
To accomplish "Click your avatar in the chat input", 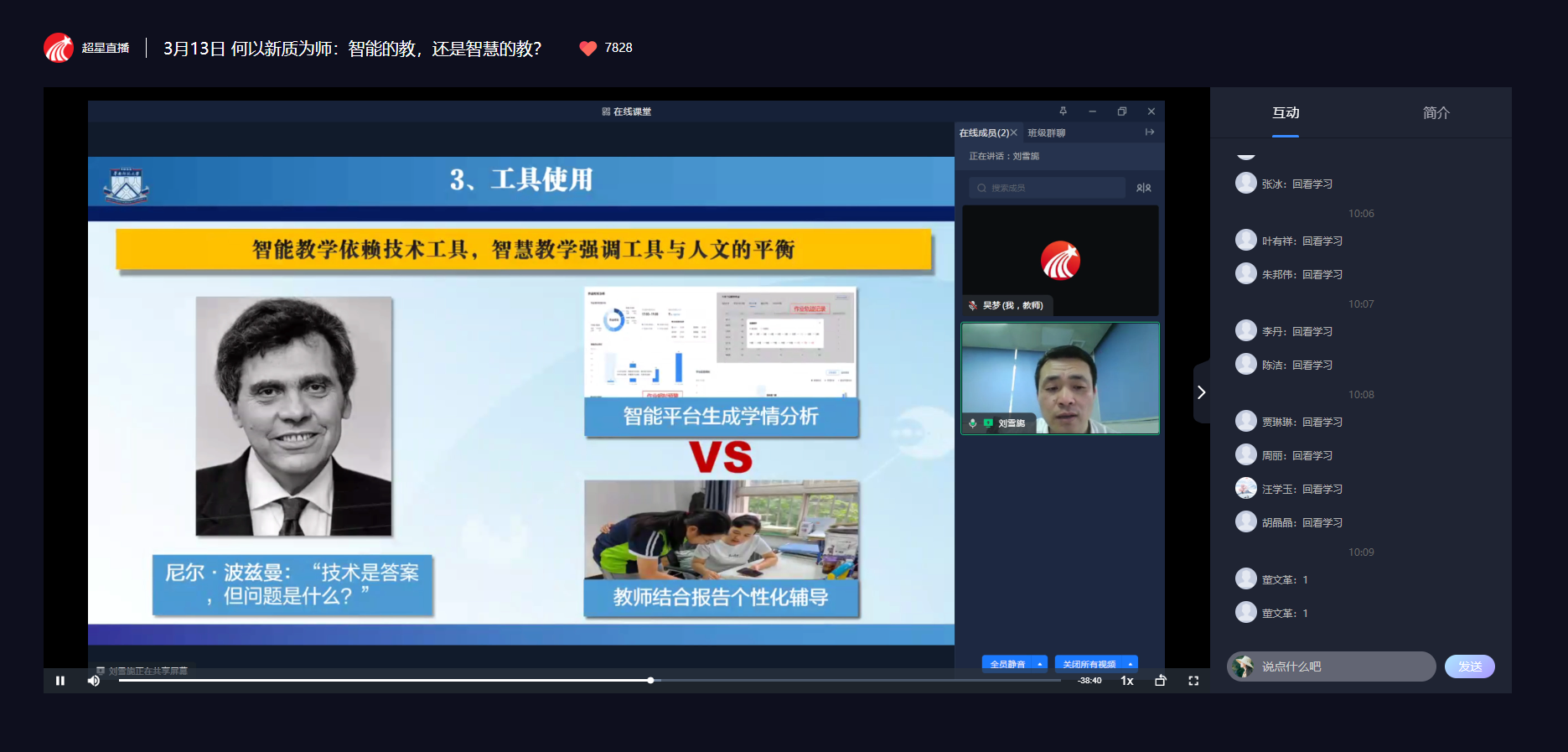I will 1244,666.
